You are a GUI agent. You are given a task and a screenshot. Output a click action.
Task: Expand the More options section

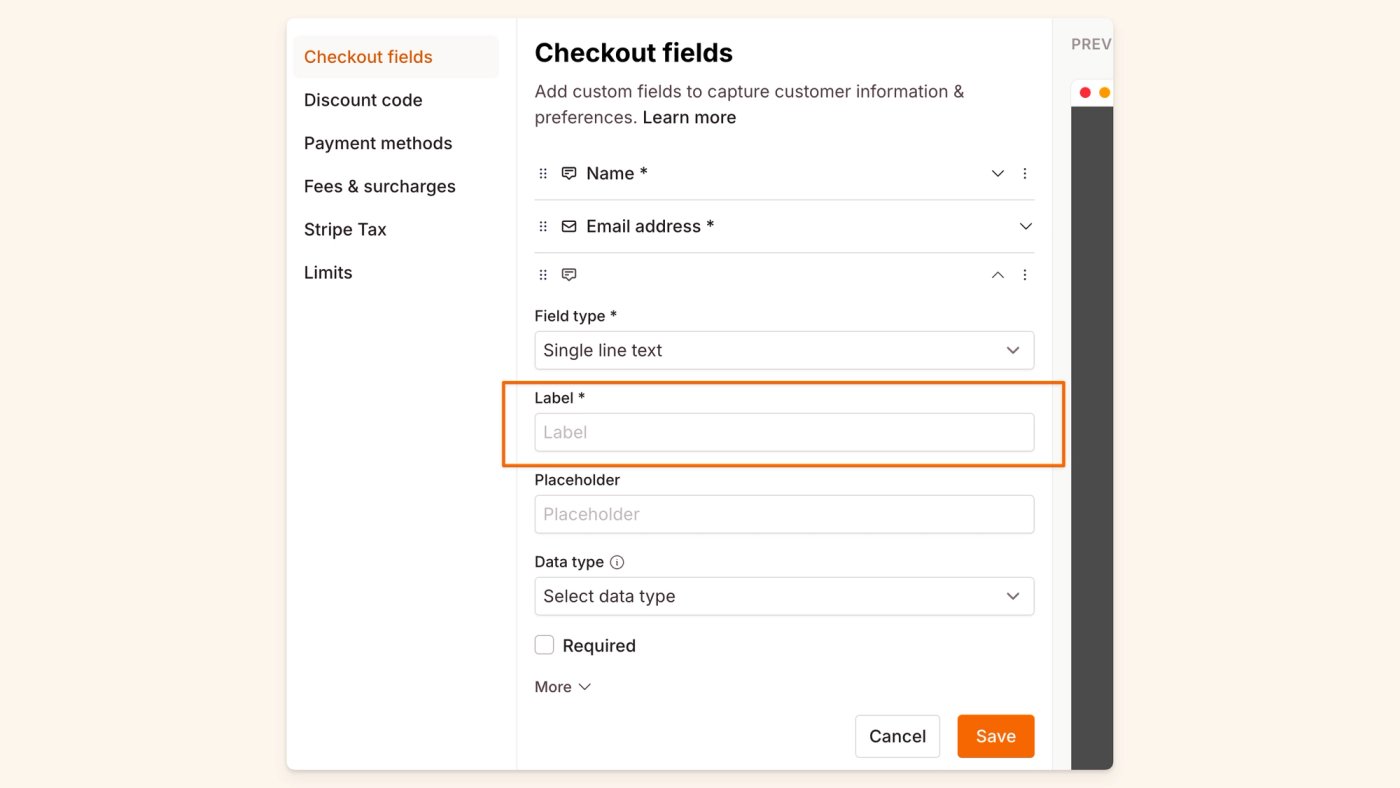coord(563,687)
